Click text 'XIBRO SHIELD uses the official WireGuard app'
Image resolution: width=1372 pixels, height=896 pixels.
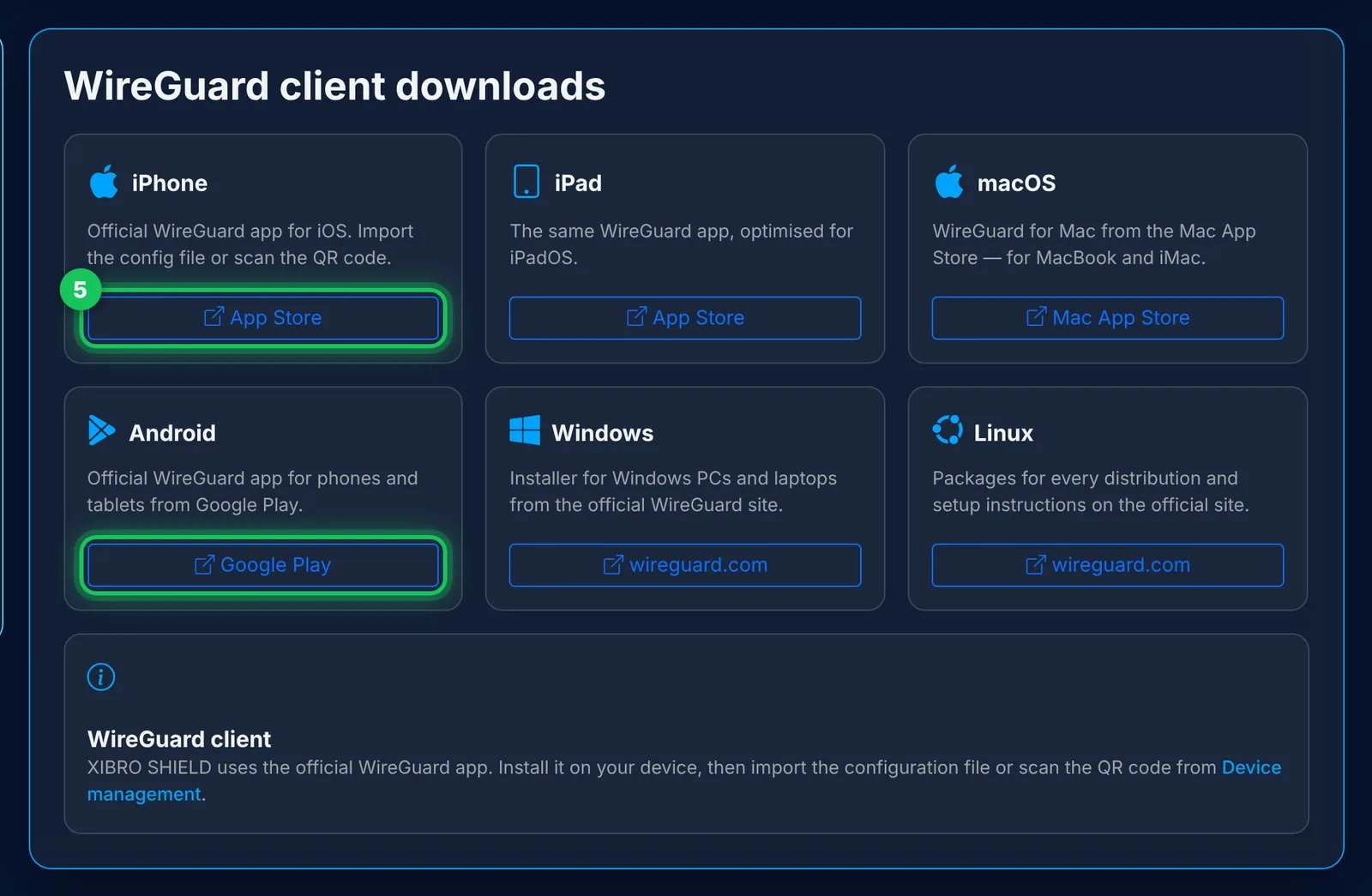290,767
